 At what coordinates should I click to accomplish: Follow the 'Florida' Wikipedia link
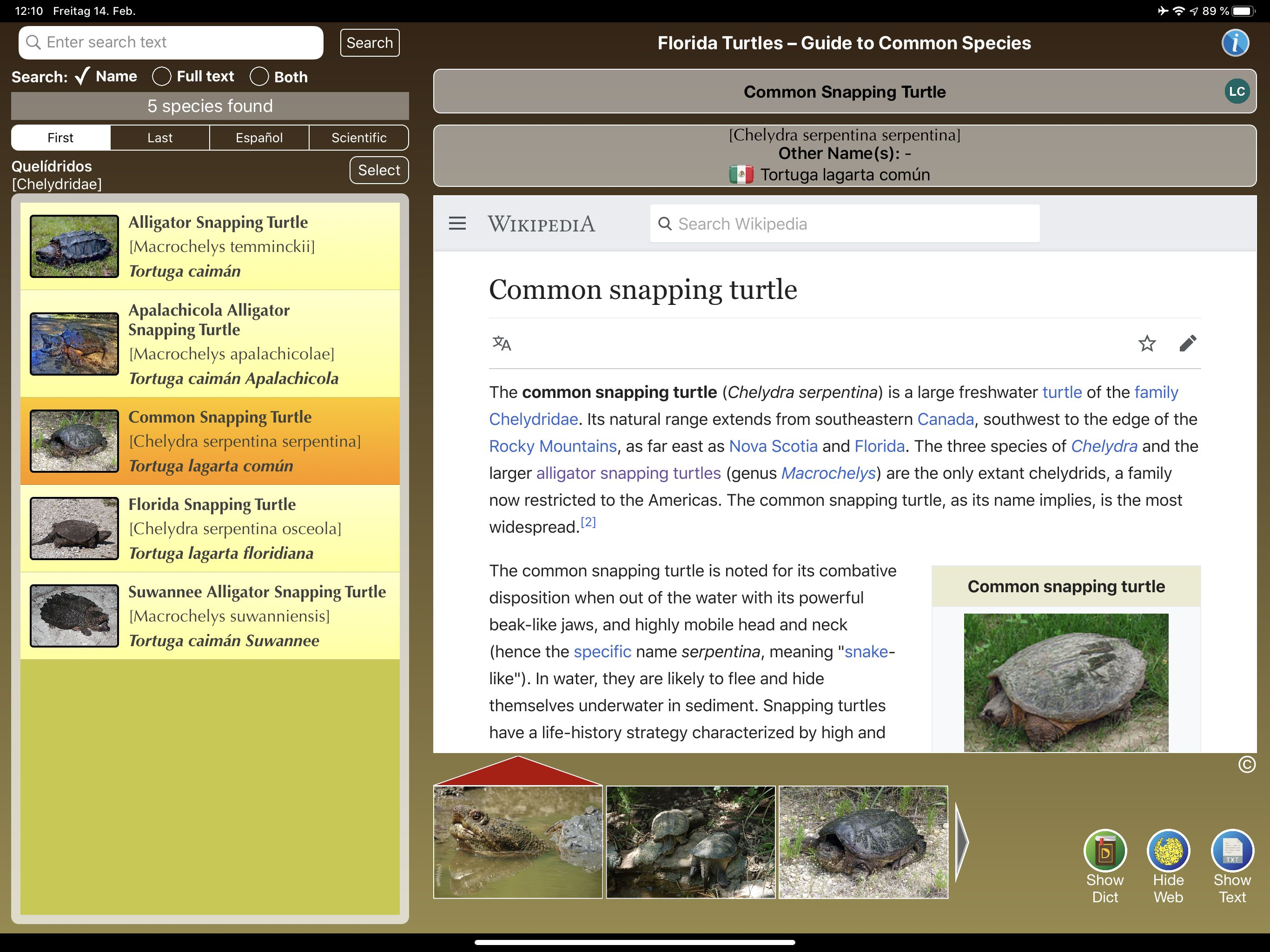[880, 446]
